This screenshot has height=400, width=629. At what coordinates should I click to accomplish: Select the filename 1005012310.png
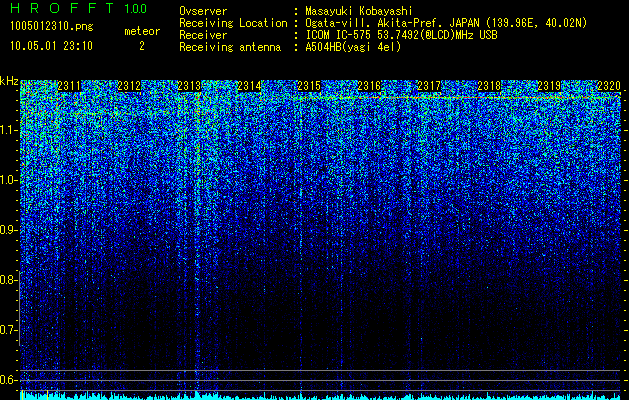(52, 27)
